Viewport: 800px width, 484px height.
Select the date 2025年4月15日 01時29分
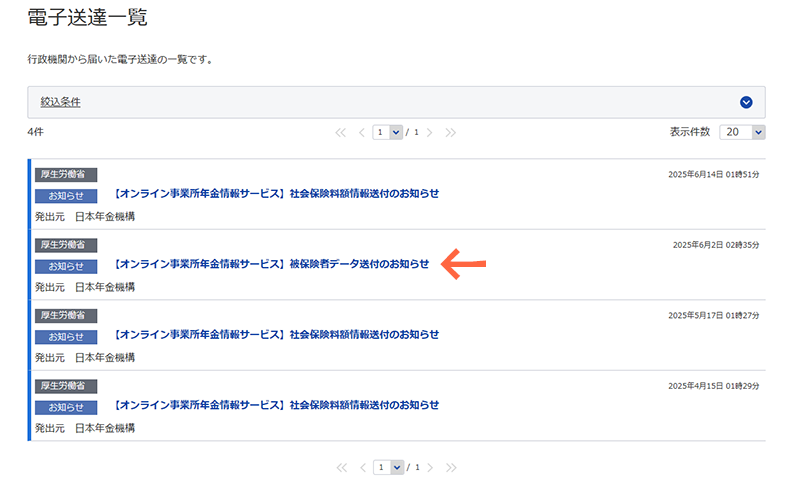(x=714, y=386)
